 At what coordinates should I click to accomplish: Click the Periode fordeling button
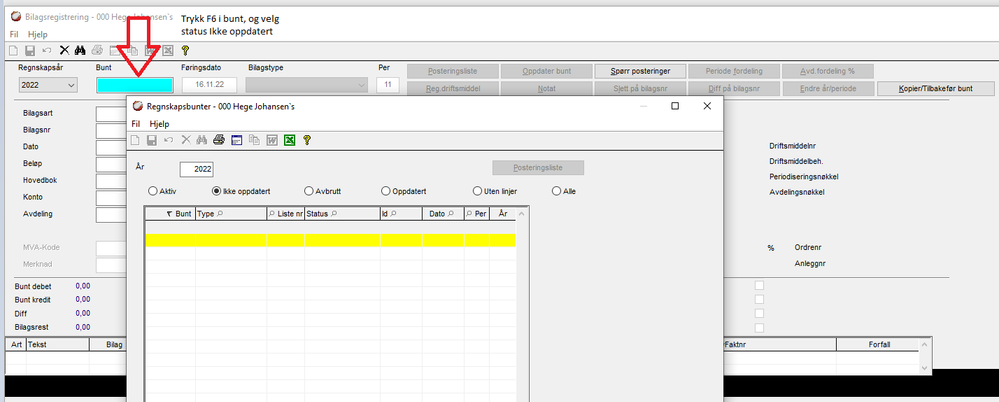pos(733,71)
